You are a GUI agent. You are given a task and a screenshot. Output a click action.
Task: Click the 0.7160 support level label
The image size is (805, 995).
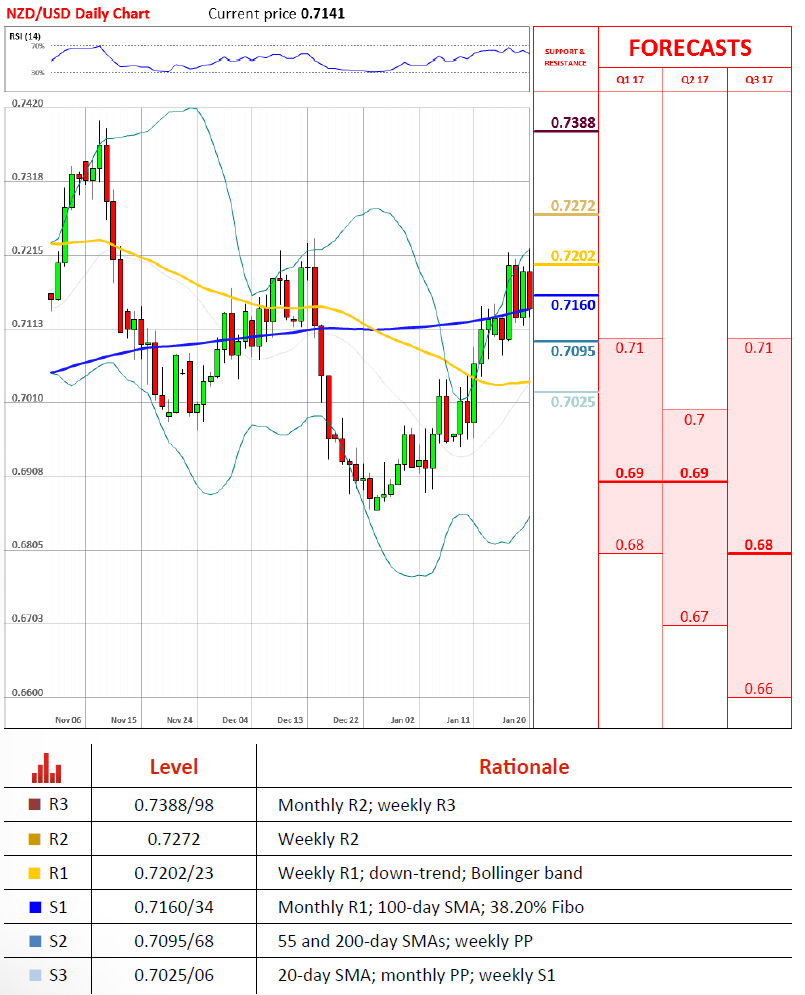click(573, 305)
